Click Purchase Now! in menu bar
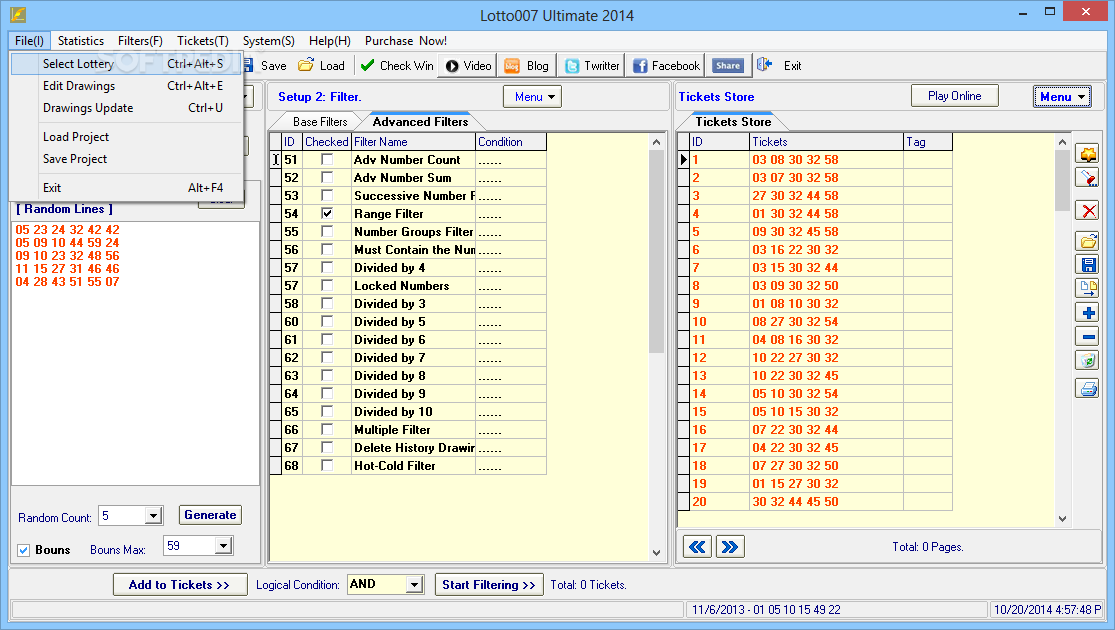 [x=406, y=41]
